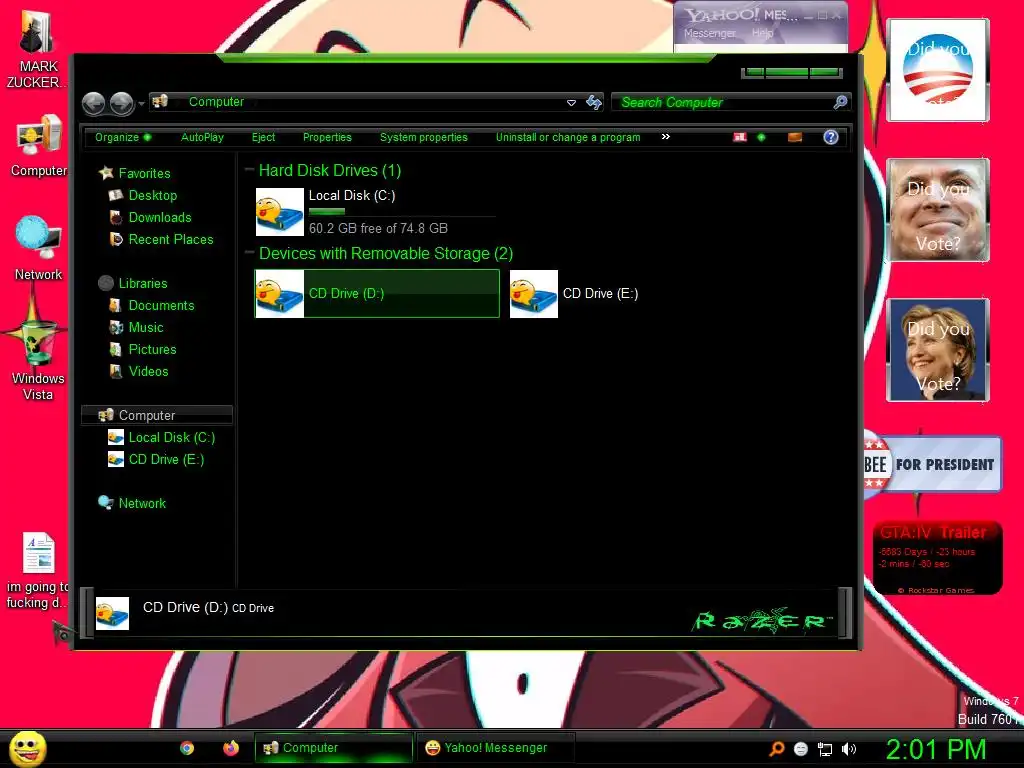The width and height of the screenshot is (1024, 768).
Task: Open Properties from the toolbar
Action: [327, 137]
